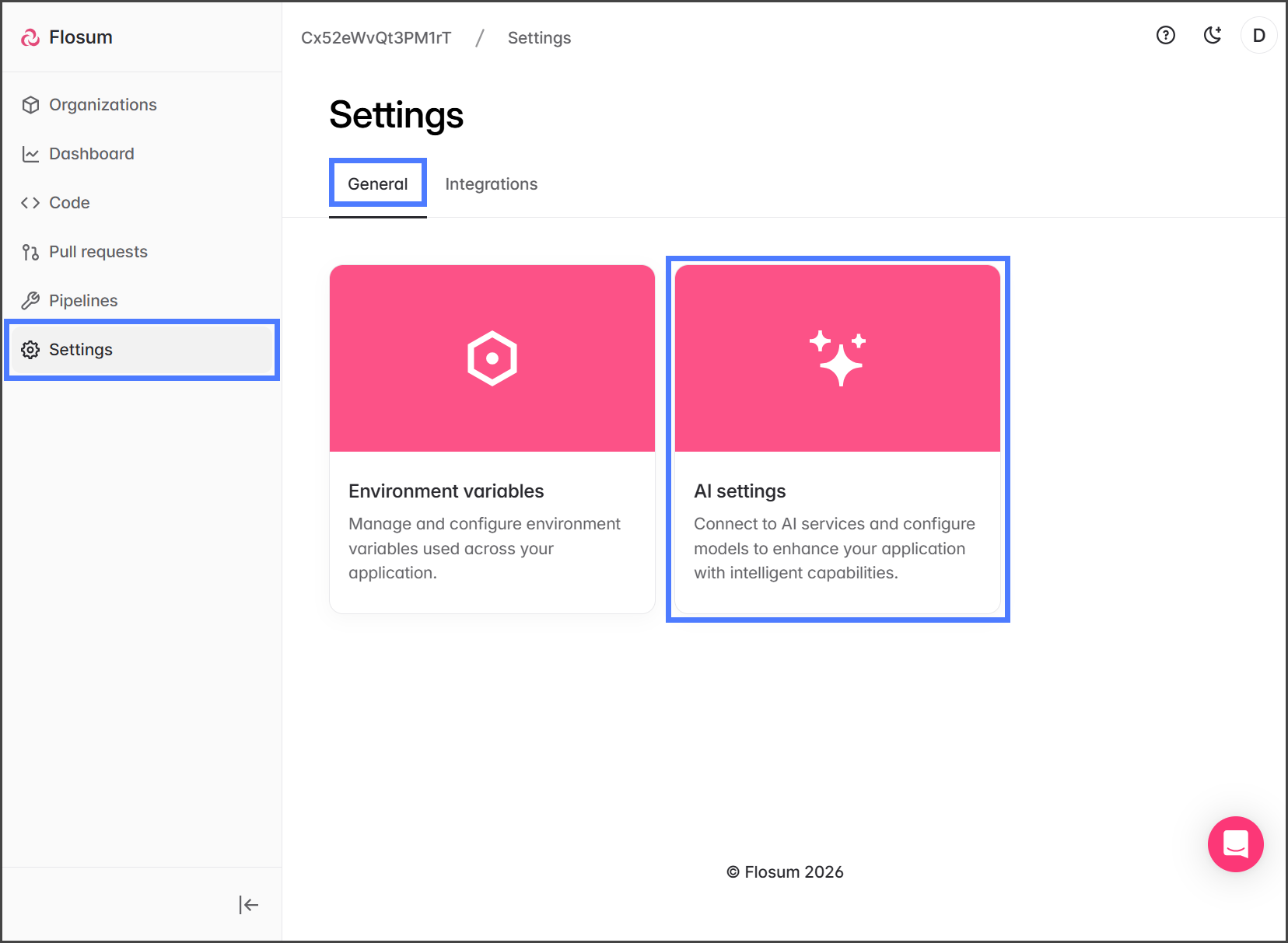
Task: Select Settings in the sidebar
Action: click(x=81, y=350)
